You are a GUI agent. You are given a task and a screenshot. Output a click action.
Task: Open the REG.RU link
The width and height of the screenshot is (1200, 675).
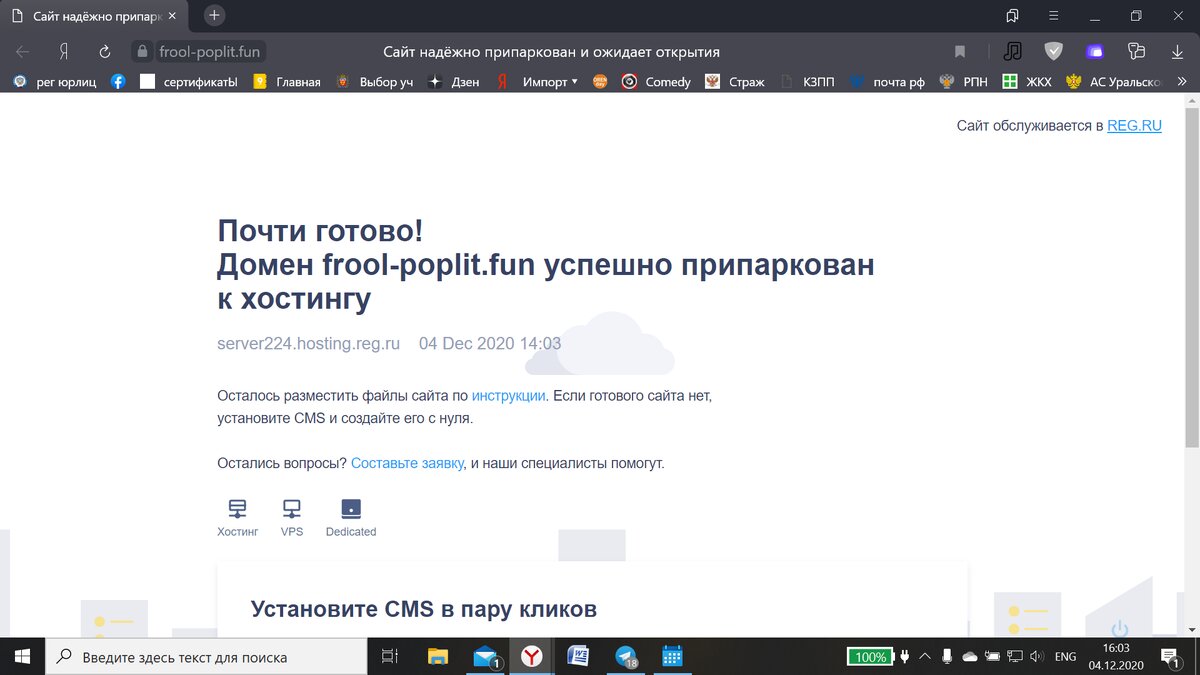(1135, 125)
